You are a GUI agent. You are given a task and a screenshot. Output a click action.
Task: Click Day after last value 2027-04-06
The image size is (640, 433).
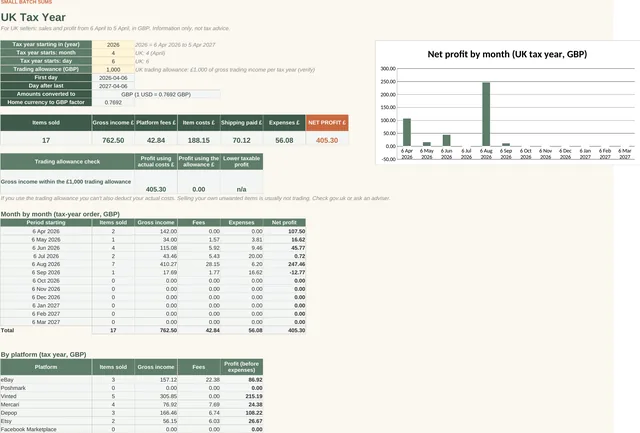click(x=113, y=86)
